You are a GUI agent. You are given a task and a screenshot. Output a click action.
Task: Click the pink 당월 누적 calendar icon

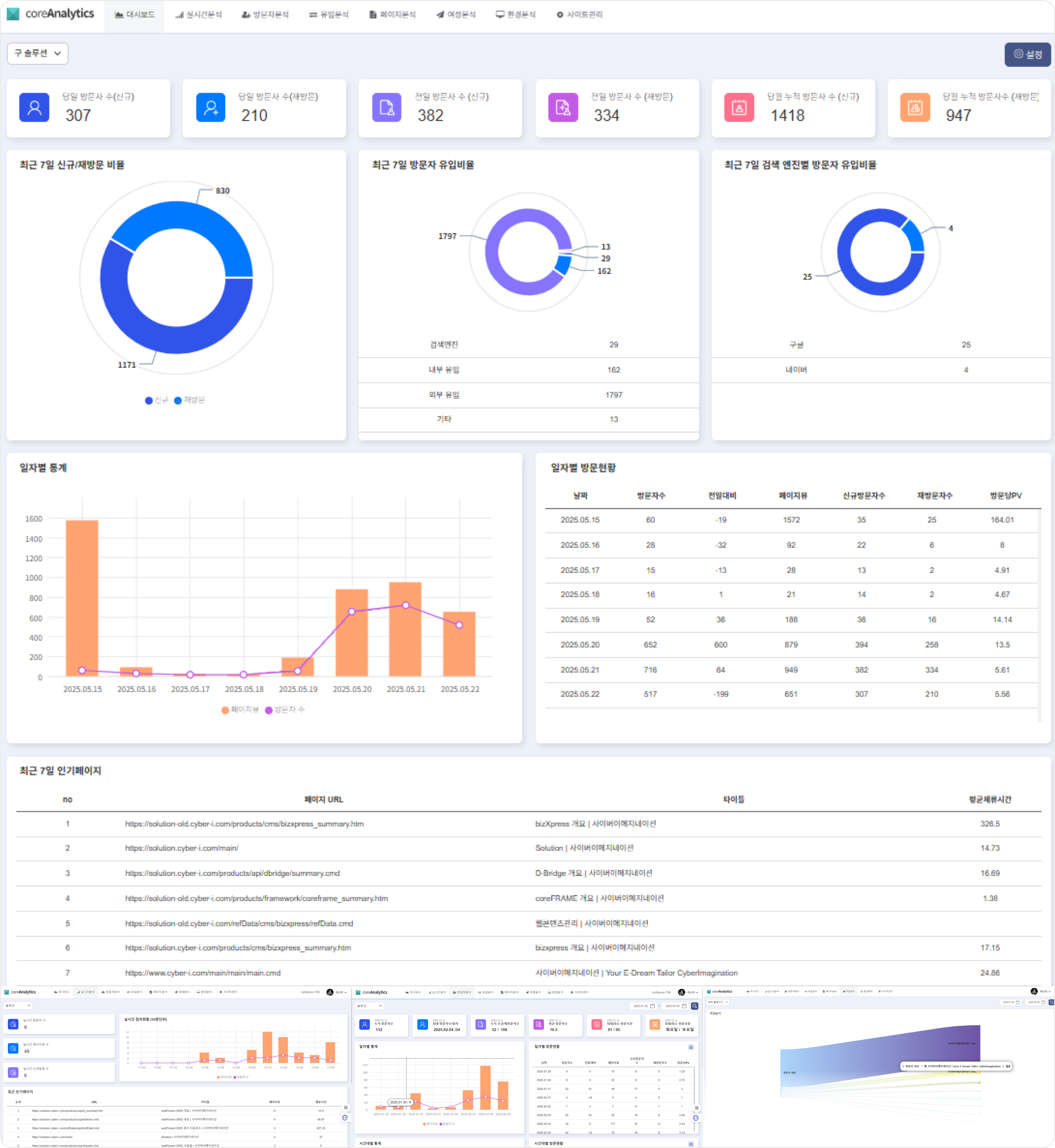point(739,107)
